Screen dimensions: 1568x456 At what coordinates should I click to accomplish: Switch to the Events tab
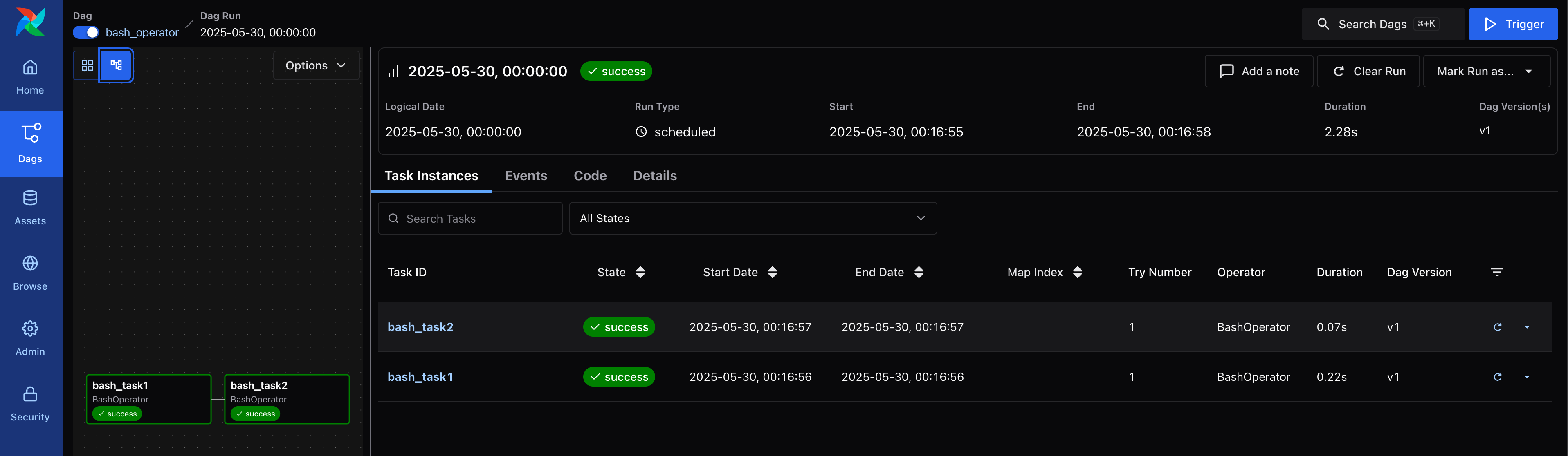tap(525, 176)
